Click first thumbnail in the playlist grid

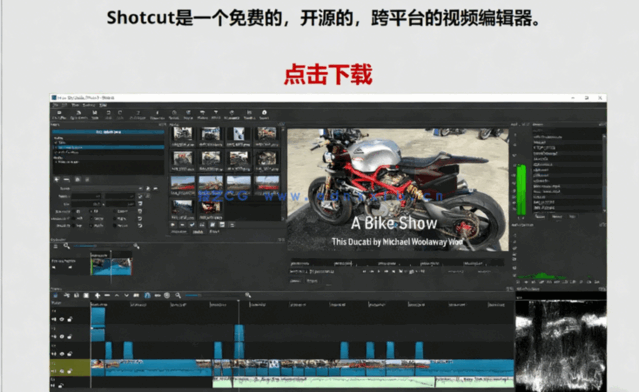coord(183,134)
